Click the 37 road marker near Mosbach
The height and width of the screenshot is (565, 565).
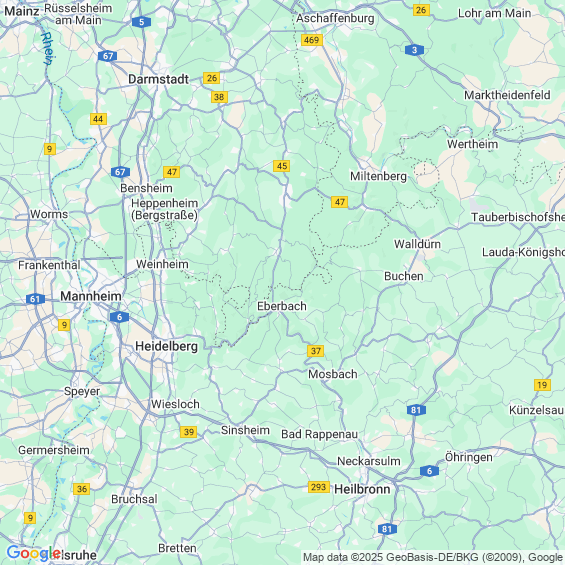click(316, 351)
